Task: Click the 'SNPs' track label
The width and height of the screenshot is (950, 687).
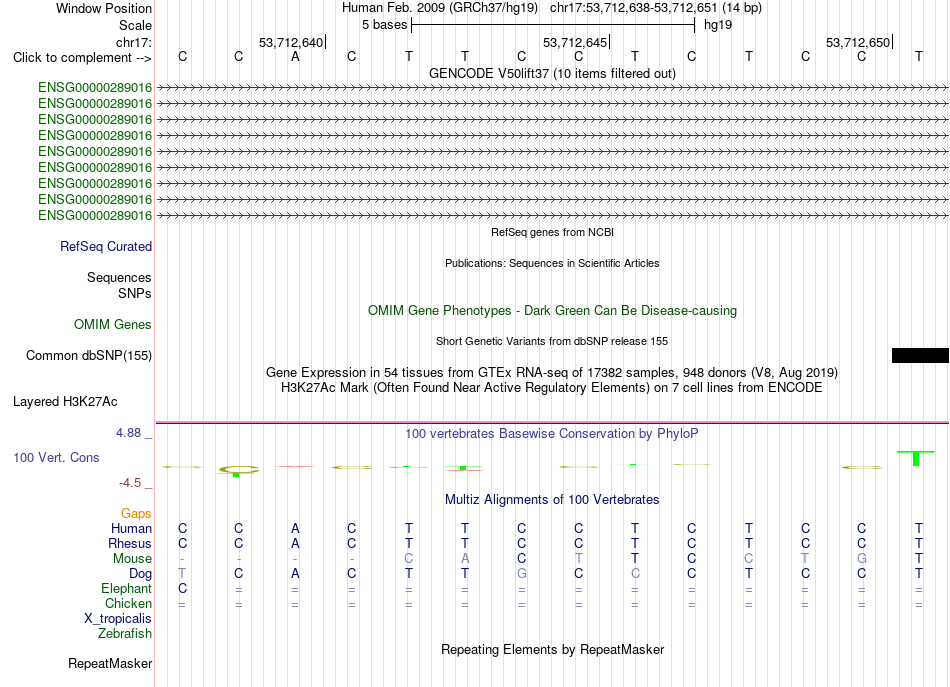Action: [x=135, y=293]
